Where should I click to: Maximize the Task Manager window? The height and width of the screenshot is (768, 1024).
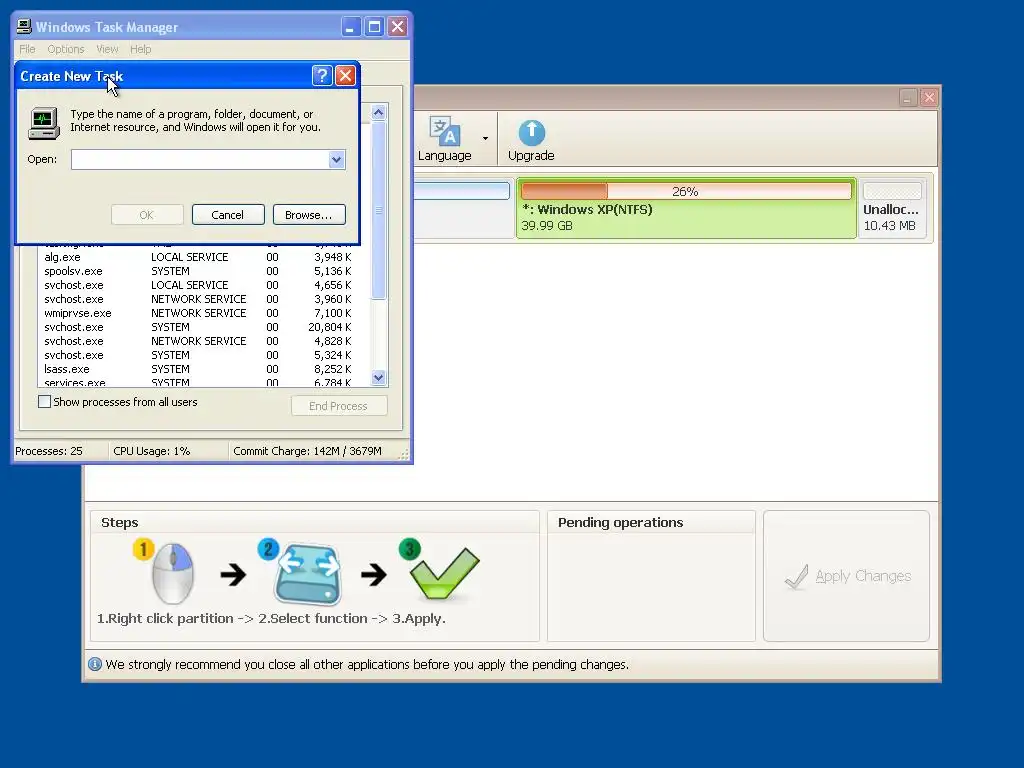(374, 27)
